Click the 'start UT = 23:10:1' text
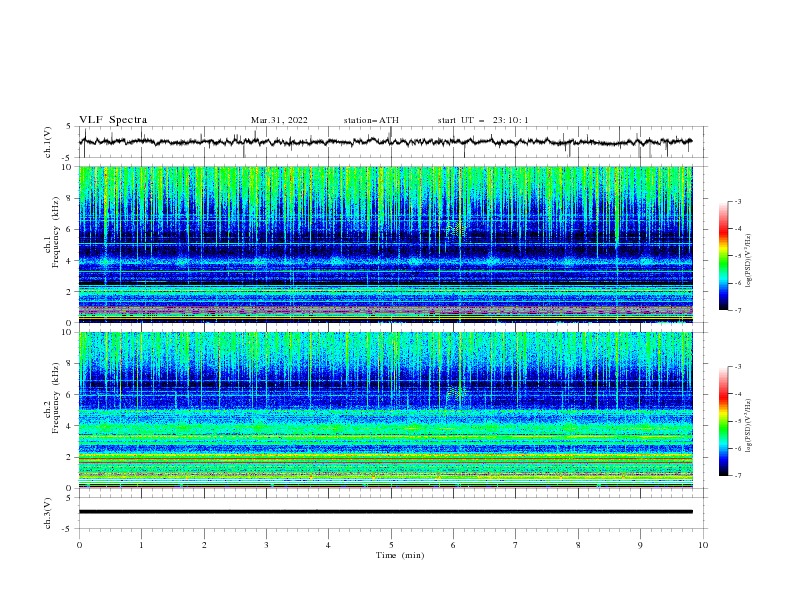This screenshot has height=612, width=792. point(482,120)
